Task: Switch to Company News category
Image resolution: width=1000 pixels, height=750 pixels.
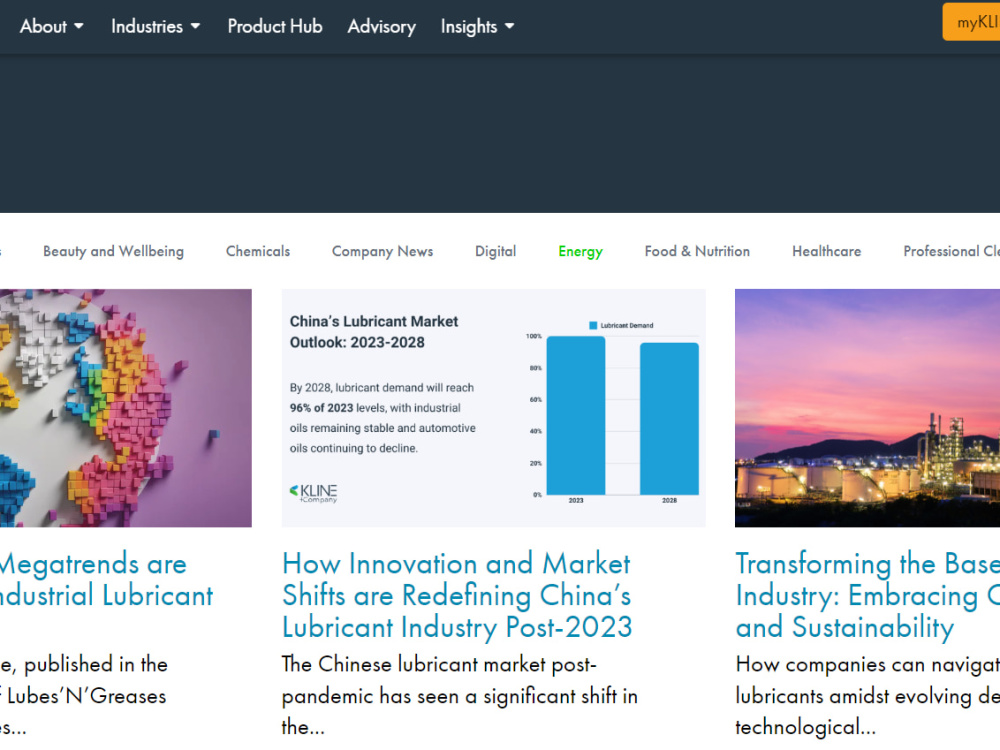Action: 382,251
